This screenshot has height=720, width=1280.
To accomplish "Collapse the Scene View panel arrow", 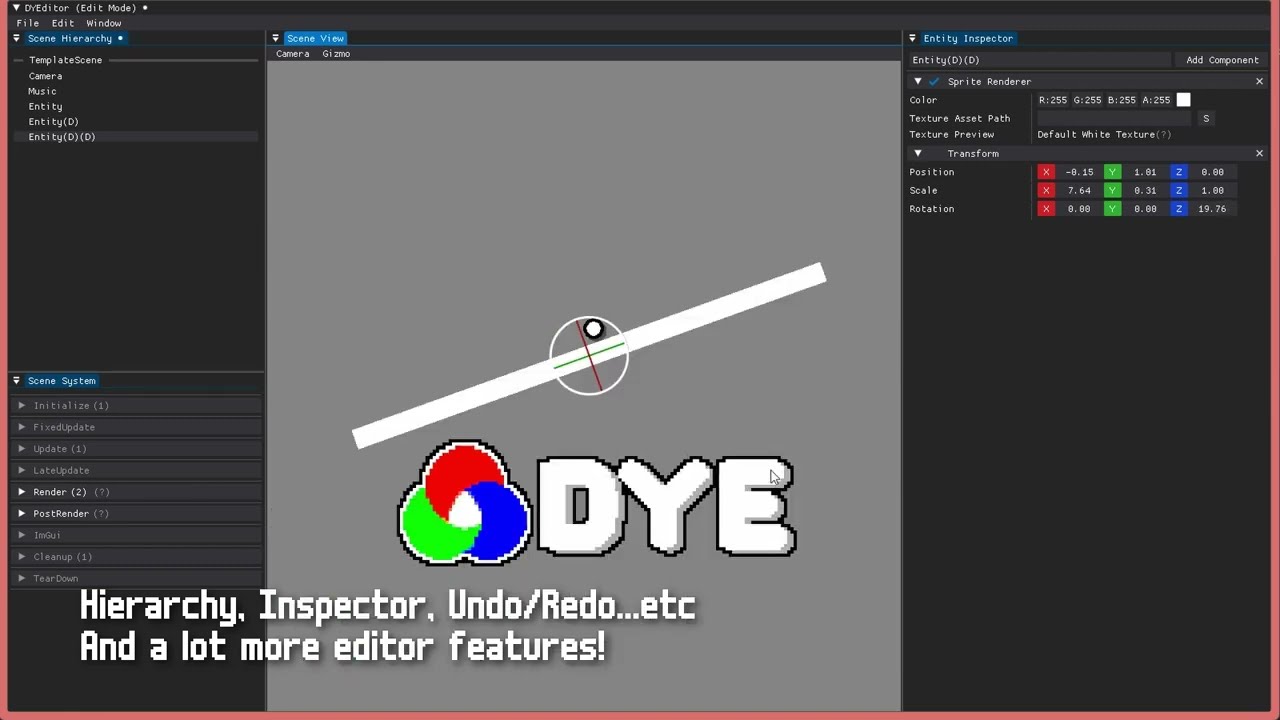I will 275,38.
